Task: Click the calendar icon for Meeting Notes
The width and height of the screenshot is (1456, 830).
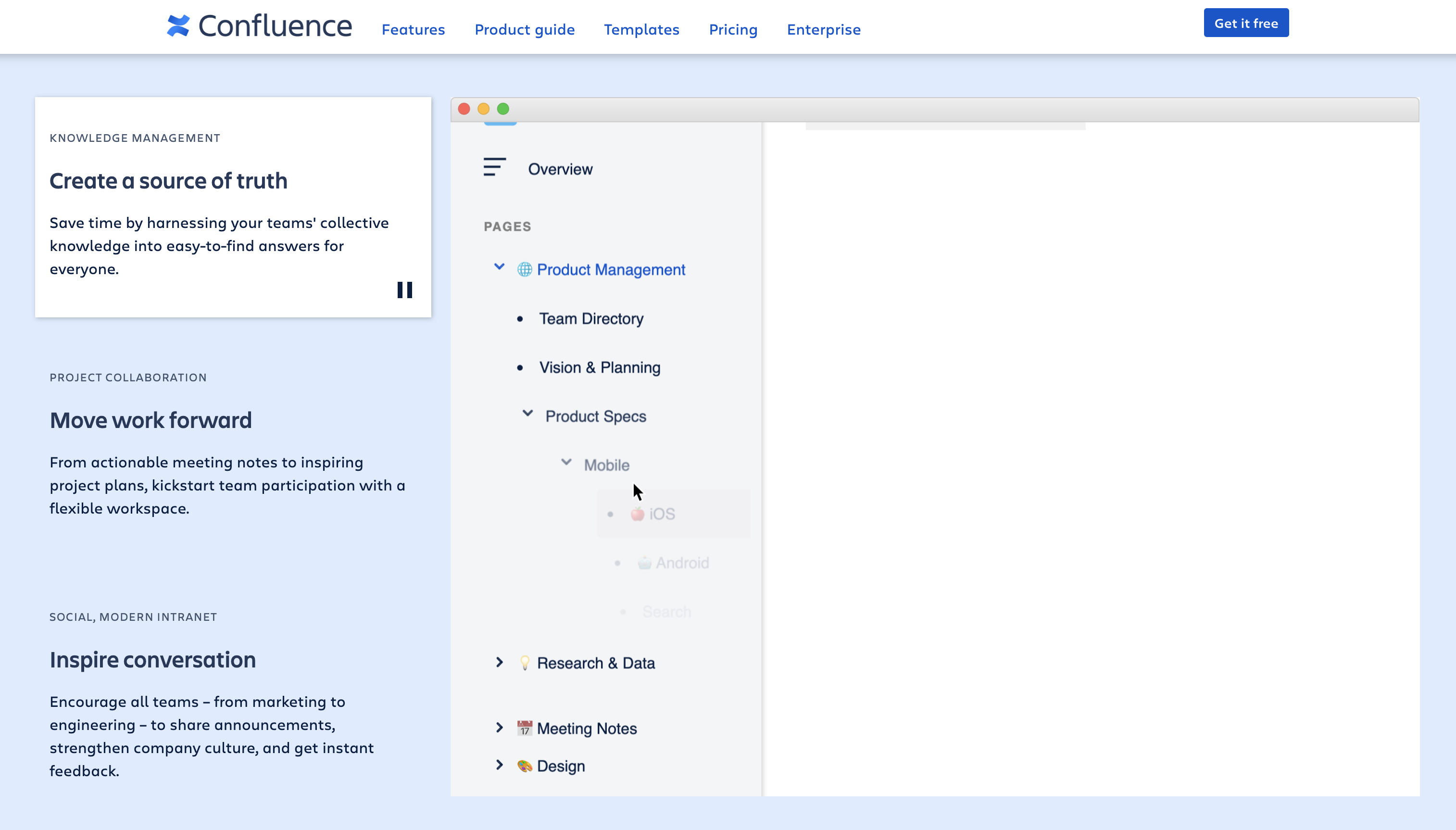Action: pos(524,728)
